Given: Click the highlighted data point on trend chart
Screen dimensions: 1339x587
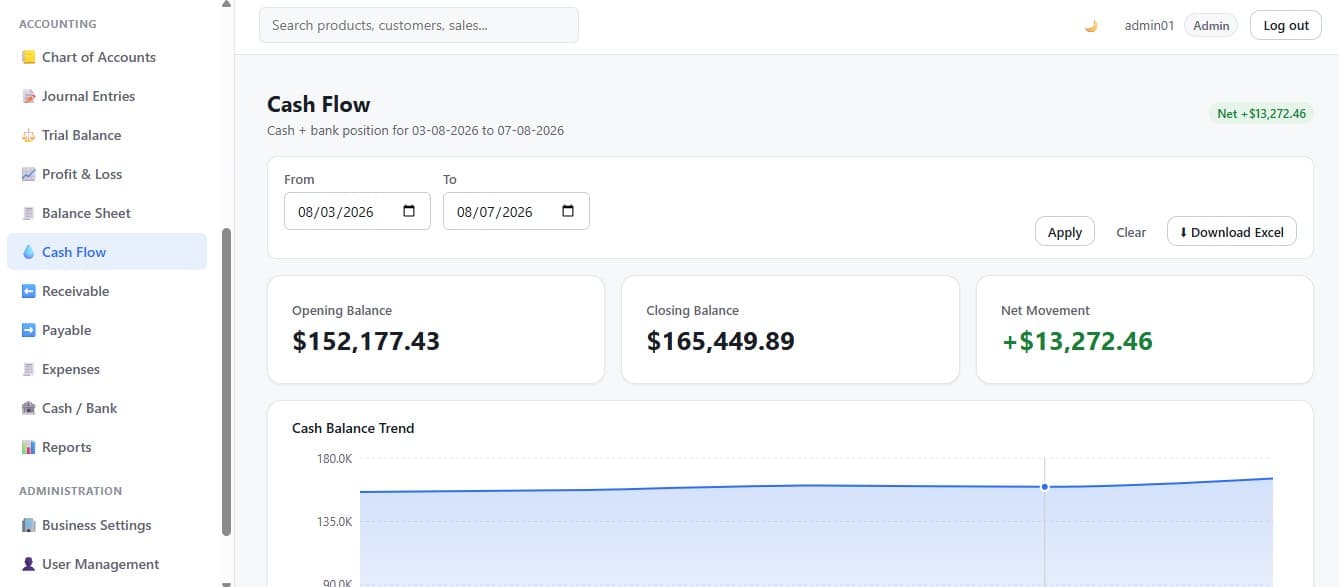Looking at the screenshot, I should (1045, 487).
